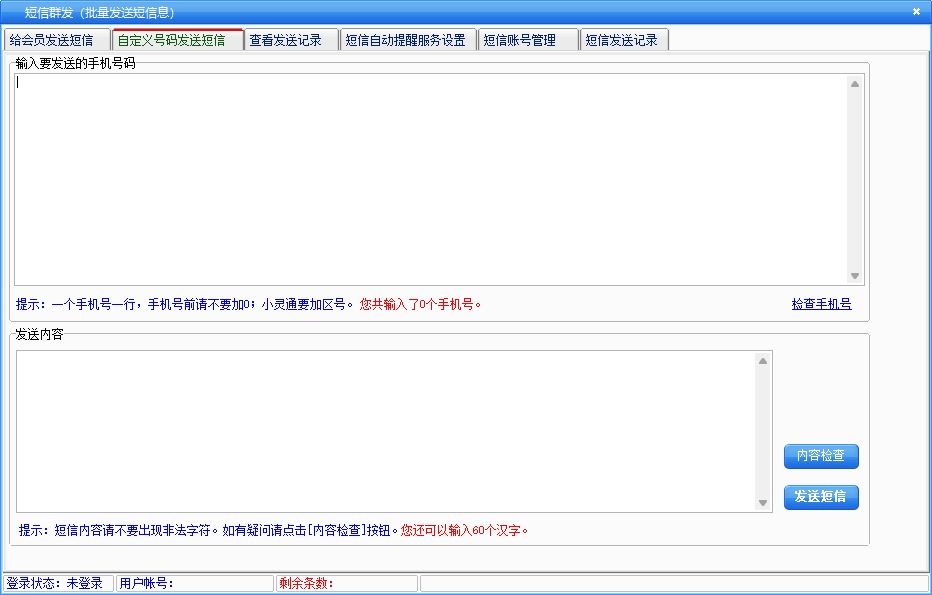The image size is (932, 595).
Task: Click the 内容检查 button
Action: tap(821, 456)
